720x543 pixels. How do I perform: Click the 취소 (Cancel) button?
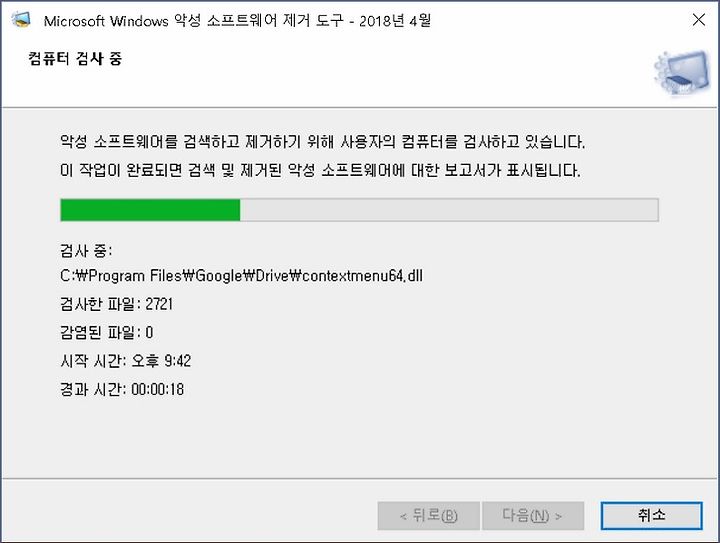pos(651,515)
